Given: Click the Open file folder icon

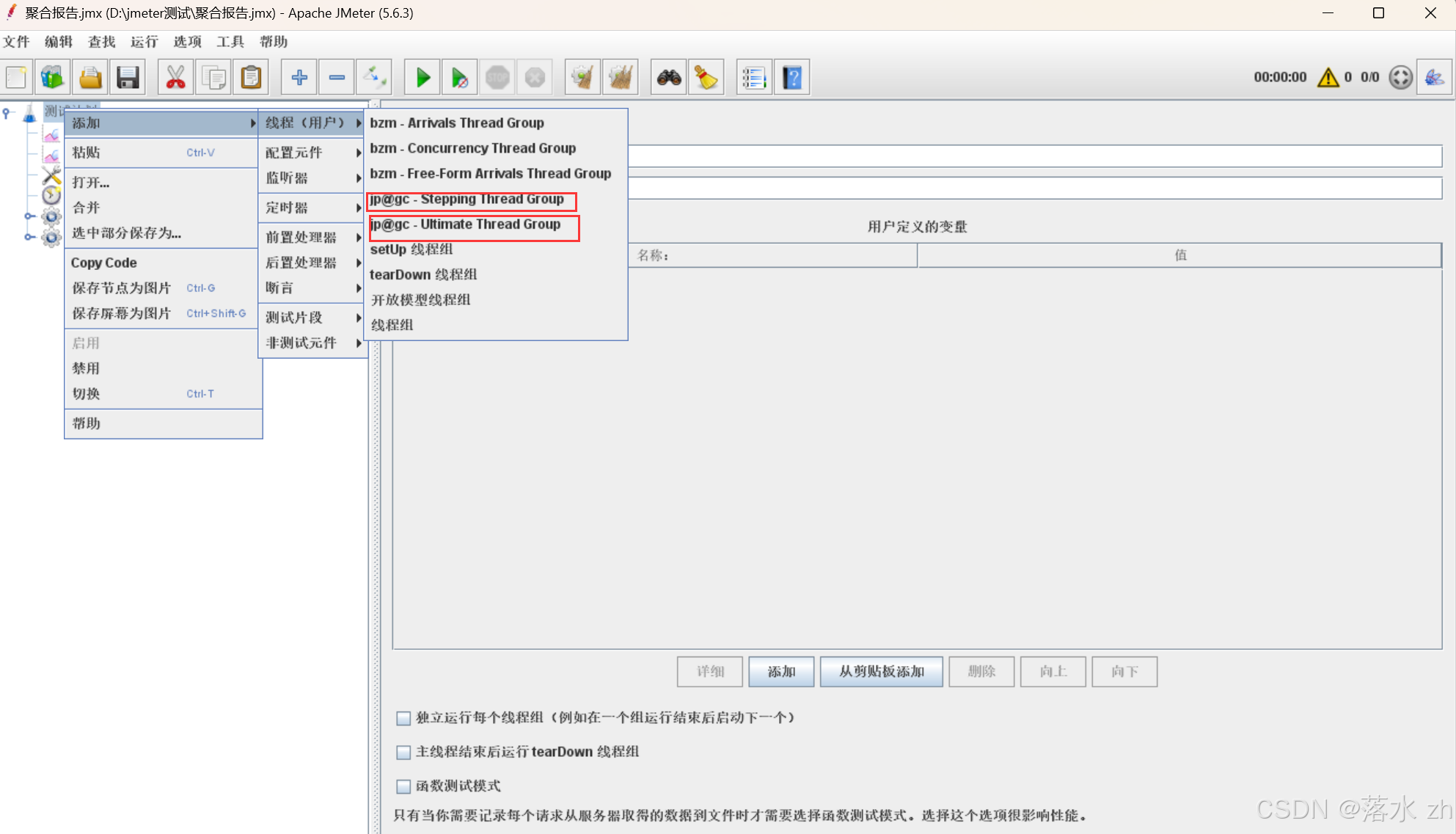Looking at the screenshot, I should 90,77.
